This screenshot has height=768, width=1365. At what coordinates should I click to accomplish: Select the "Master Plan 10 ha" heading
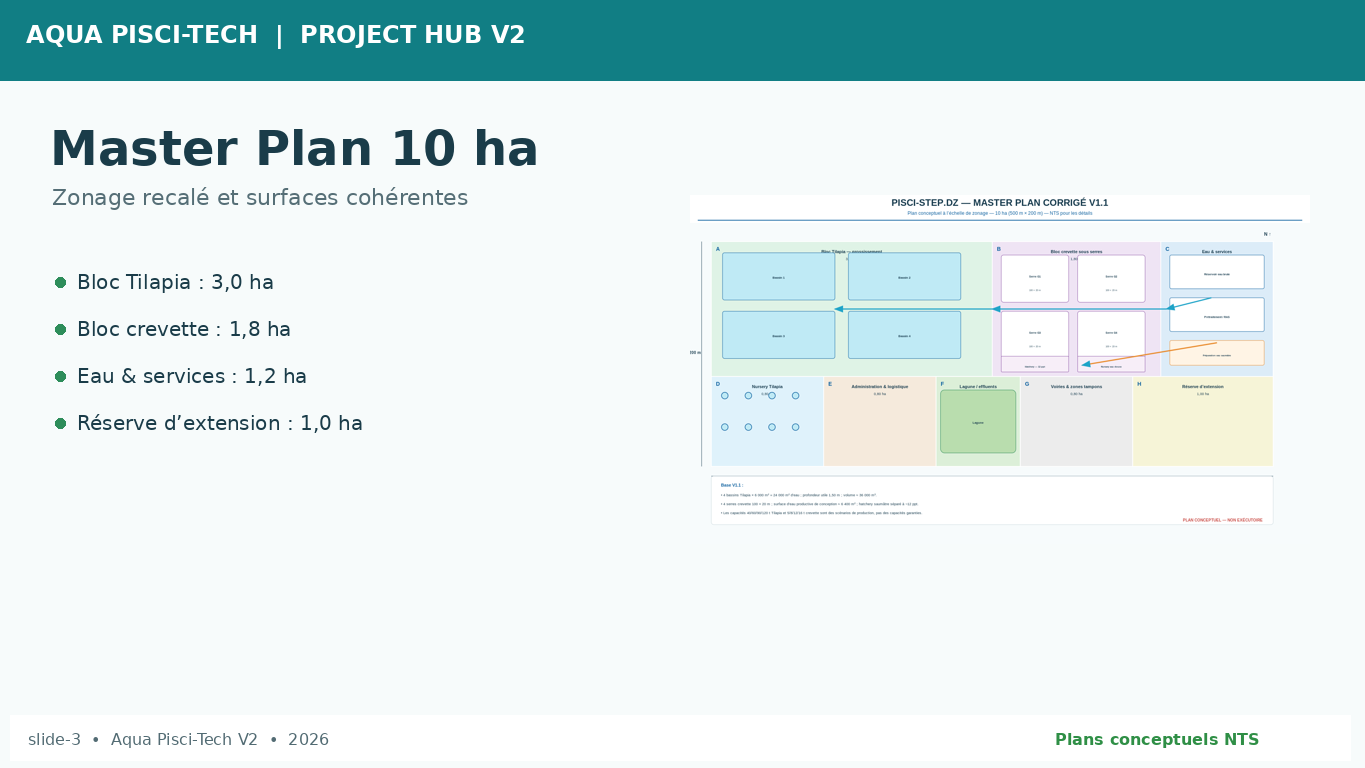click(294, 150)
